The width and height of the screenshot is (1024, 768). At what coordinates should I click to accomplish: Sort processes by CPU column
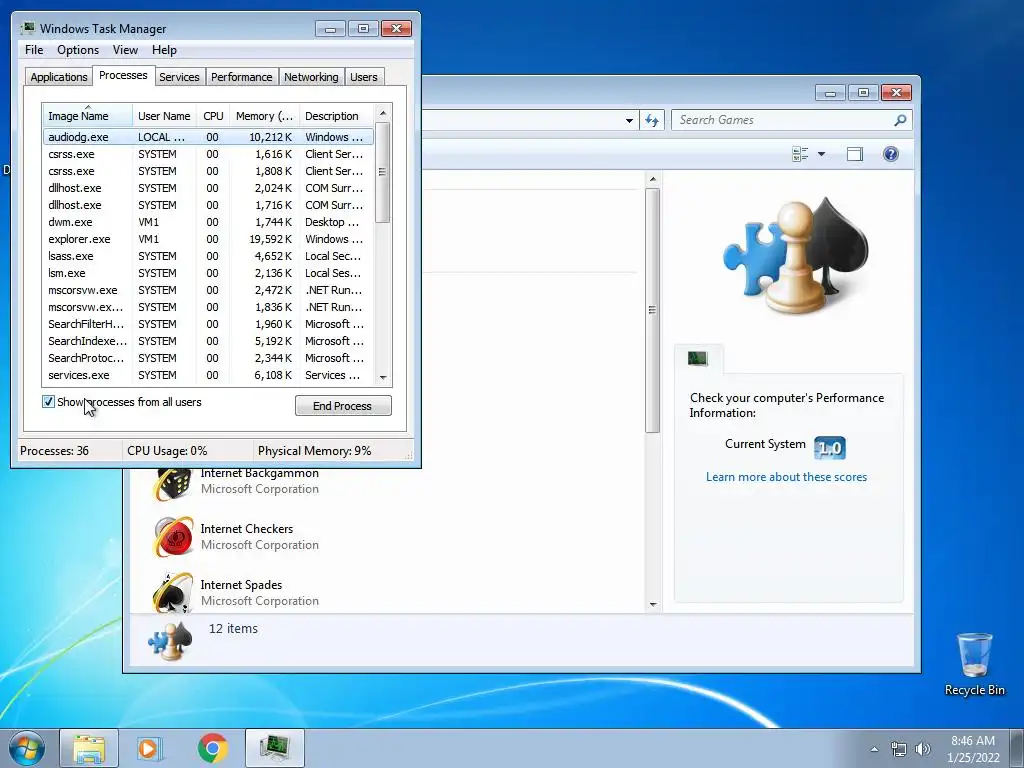click(213, 116)
